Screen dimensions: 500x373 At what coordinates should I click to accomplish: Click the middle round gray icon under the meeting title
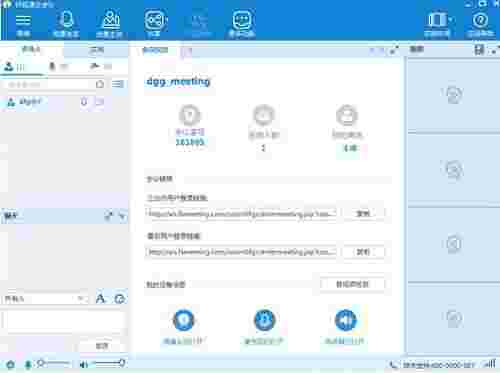[264, 115]
